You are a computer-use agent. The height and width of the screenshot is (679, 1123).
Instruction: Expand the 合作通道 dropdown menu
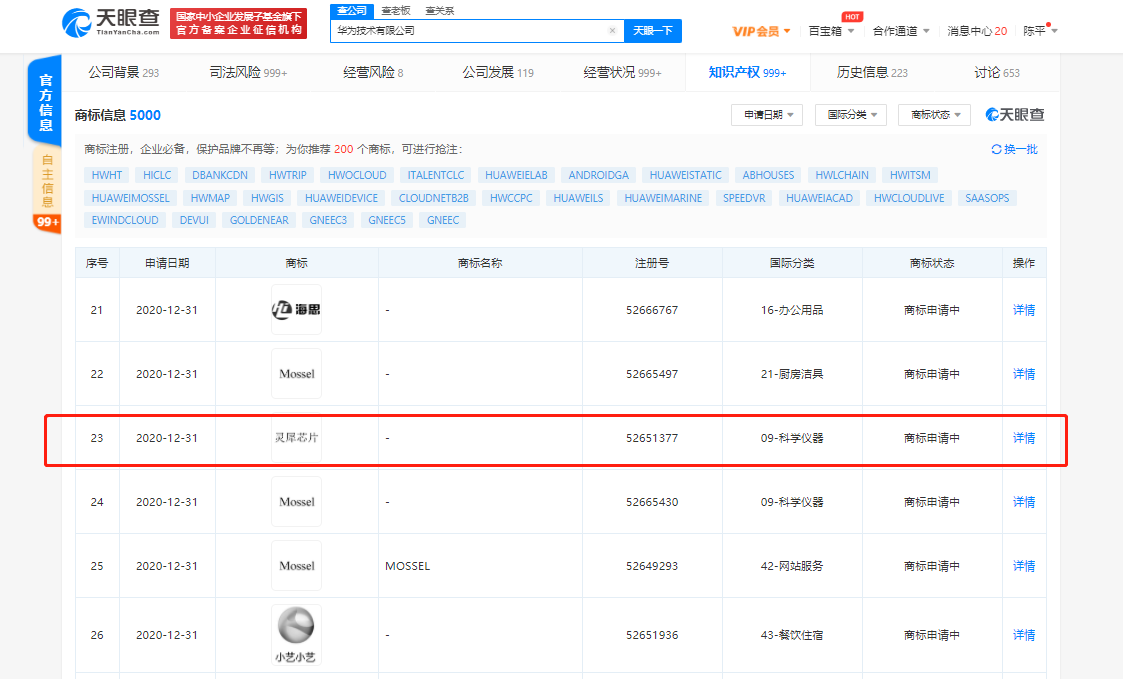click(x=896, y=31)
